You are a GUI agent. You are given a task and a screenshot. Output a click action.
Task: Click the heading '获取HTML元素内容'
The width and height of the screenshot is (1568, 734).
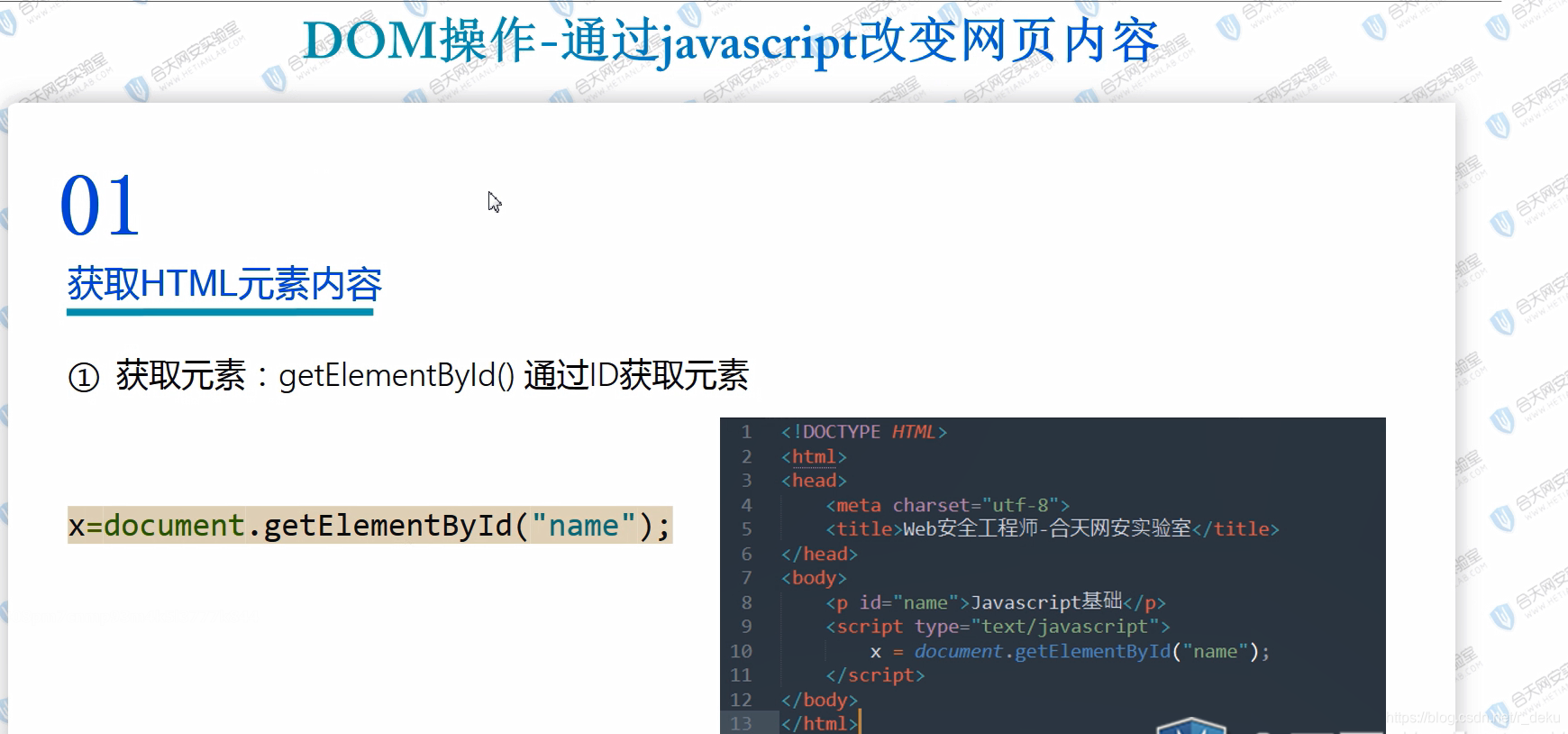pyautogui.click(x=224, y=284)
